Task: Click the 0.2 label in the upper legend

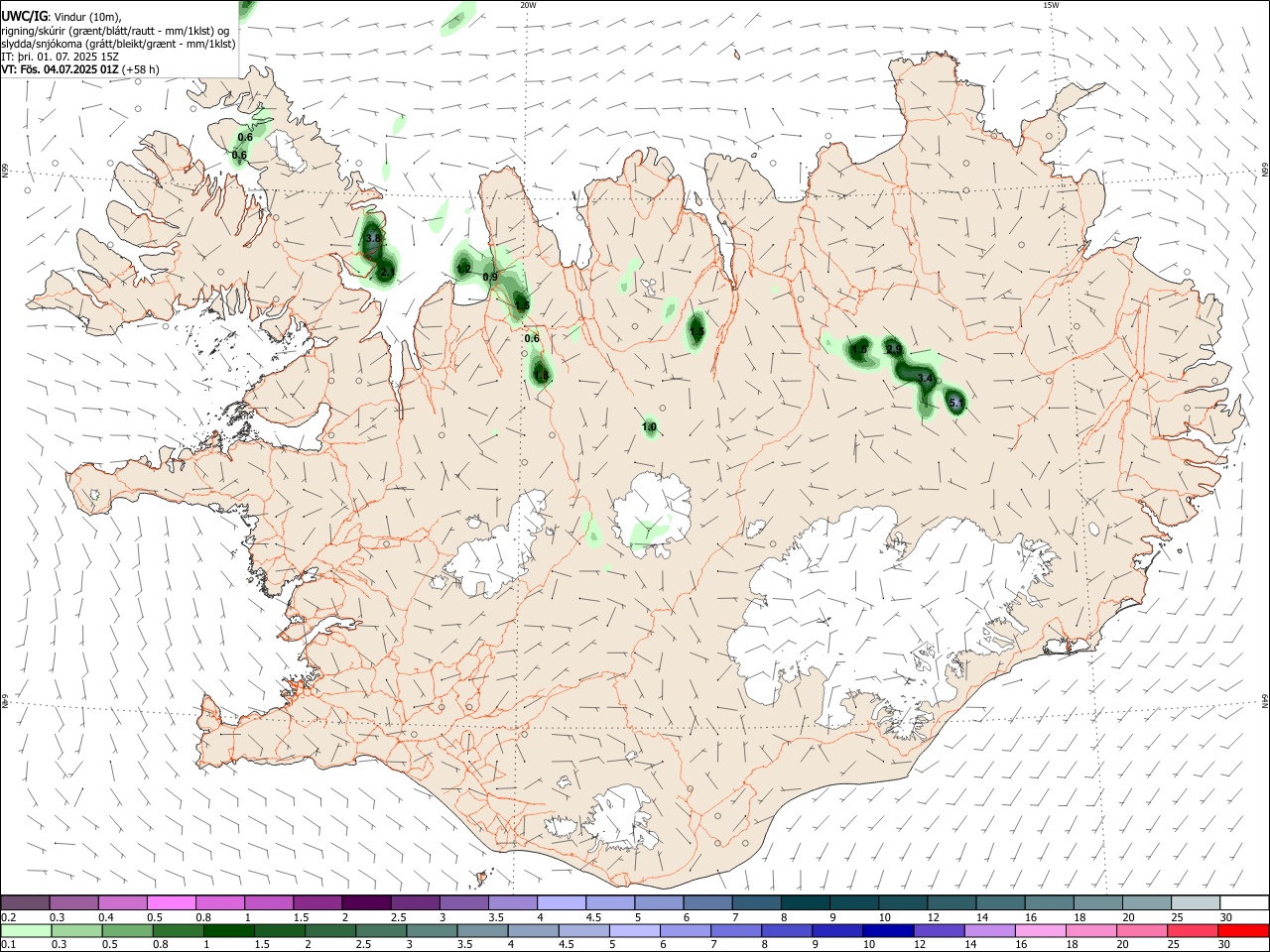Action: click(8, 917)
